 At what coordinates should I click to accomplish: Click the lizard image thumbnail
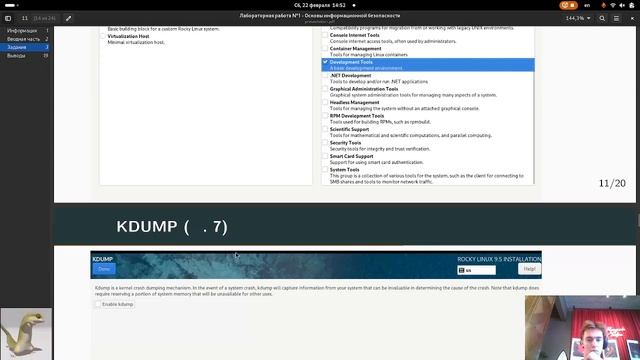point(26,334)
